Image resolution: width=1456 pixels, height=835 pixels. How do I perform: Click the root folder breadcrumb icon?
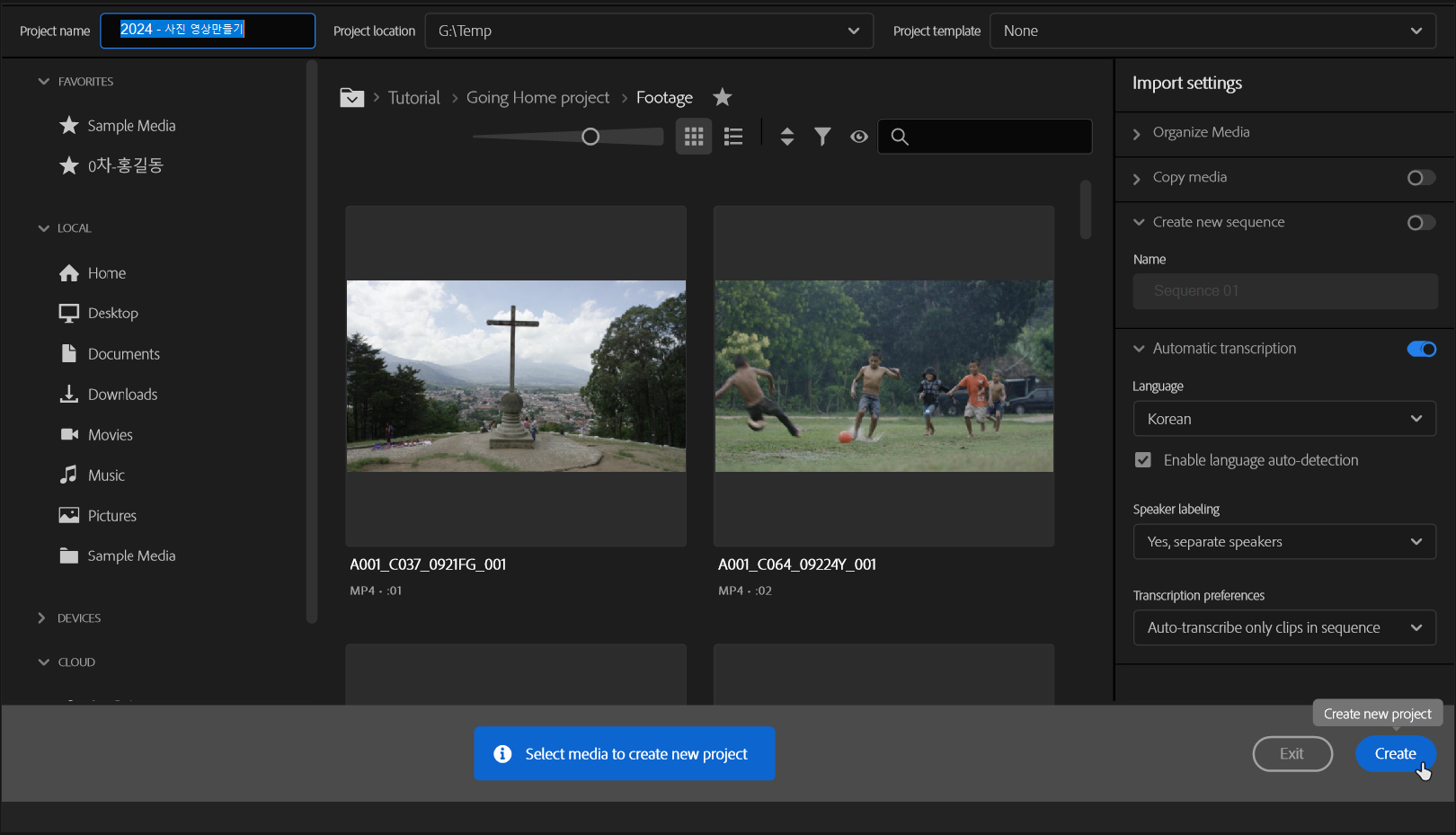(351, 97)
